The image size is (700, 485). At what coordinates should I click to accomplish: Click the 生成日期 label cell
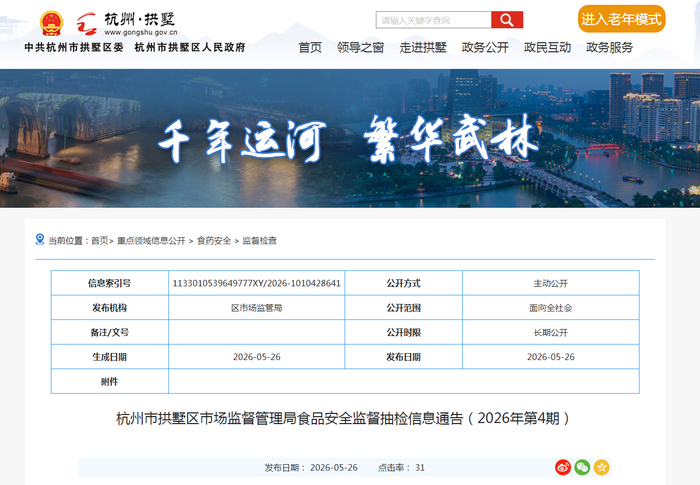tap(110, 357)
